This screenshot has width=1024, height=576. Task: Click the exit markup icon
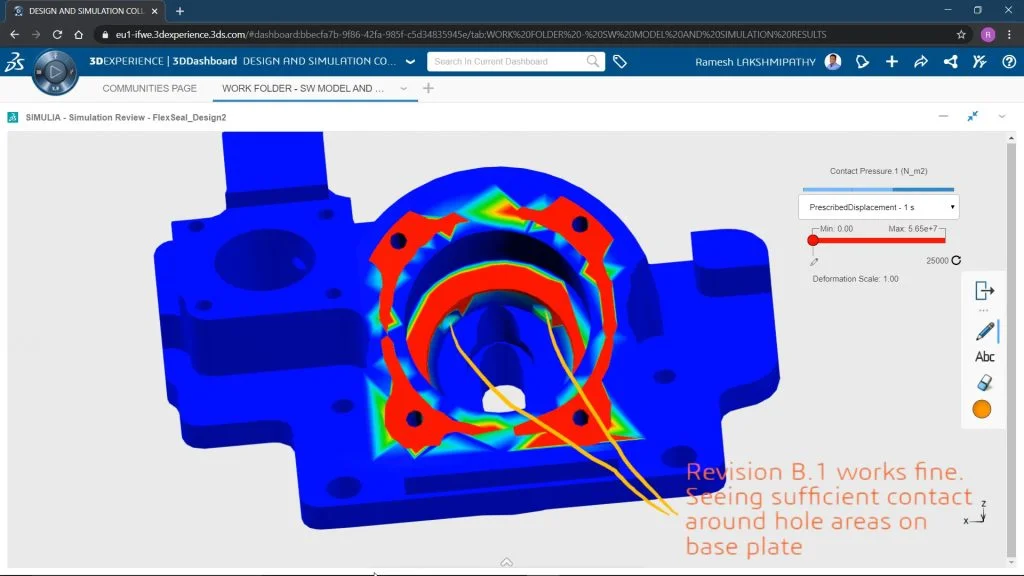click(x=984, y=291)
